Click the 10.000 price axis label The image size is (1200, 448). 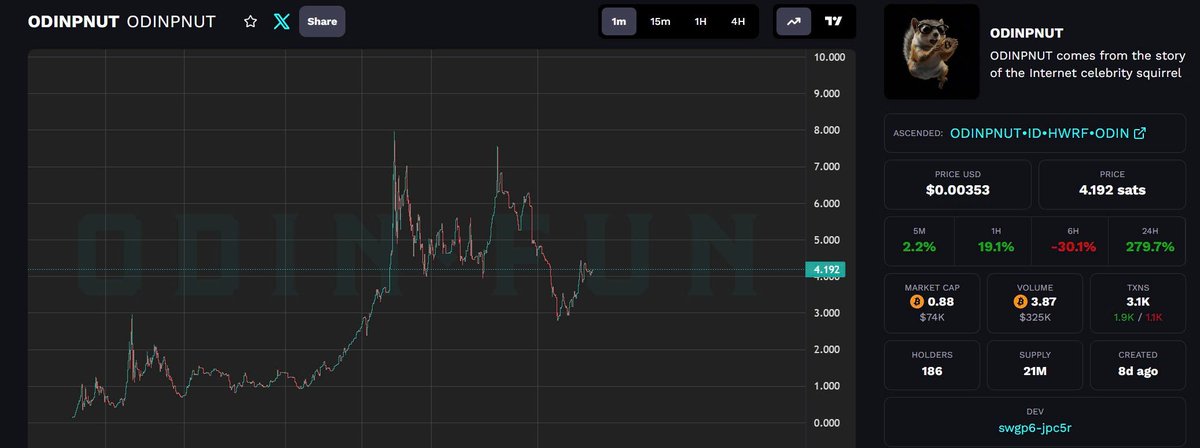[830, 57]
